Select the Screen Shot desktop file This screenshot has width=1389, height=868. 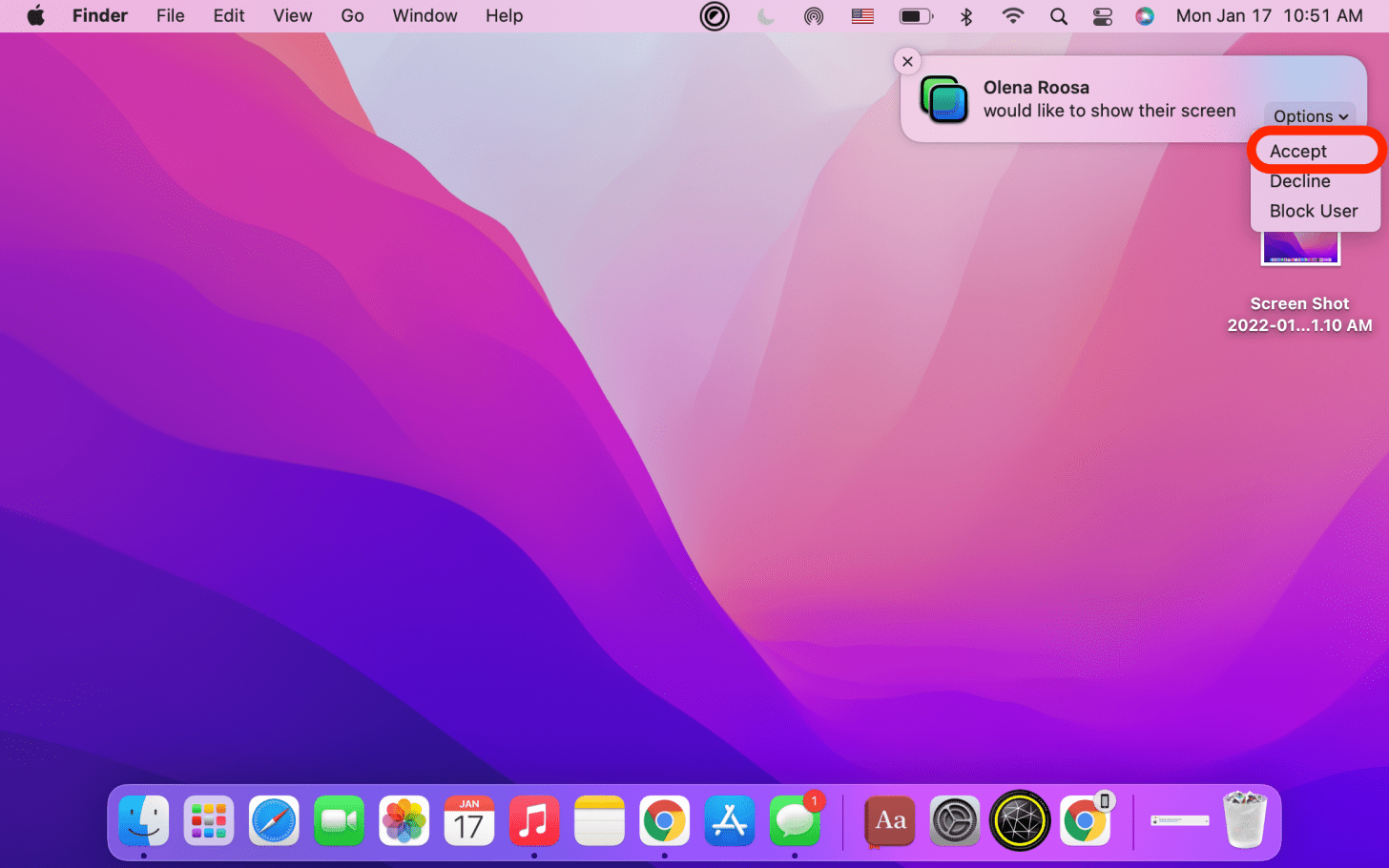(1299, 250)
